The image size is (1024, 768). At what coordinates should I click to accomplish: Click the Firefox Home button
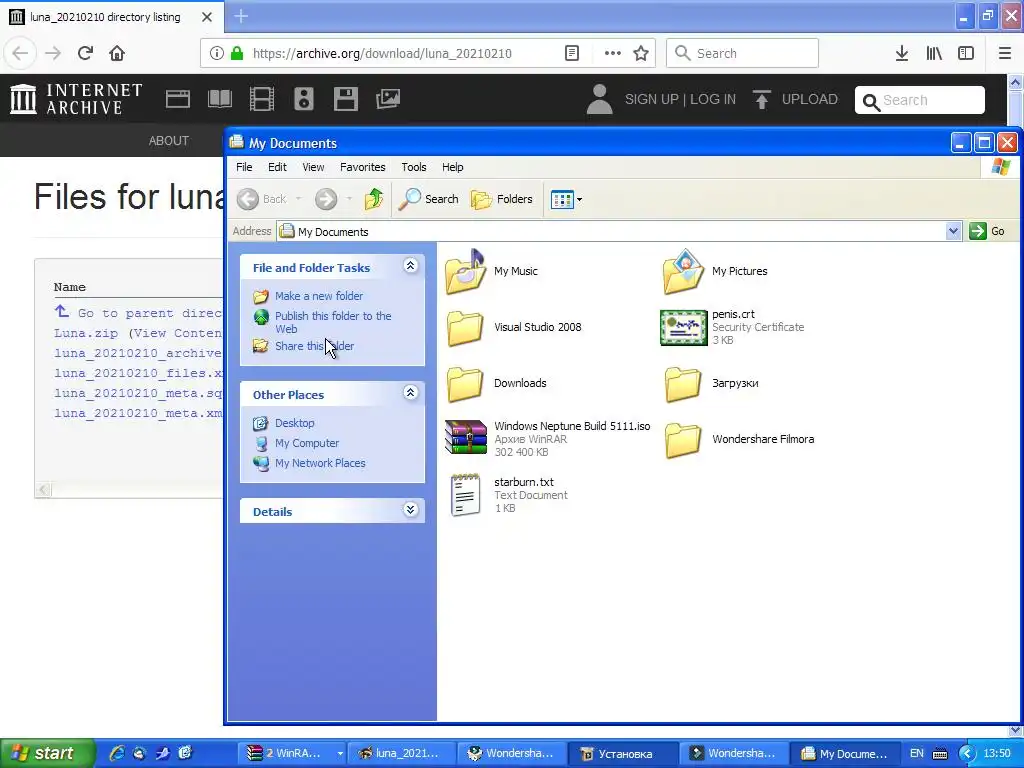tap(117, 54)
